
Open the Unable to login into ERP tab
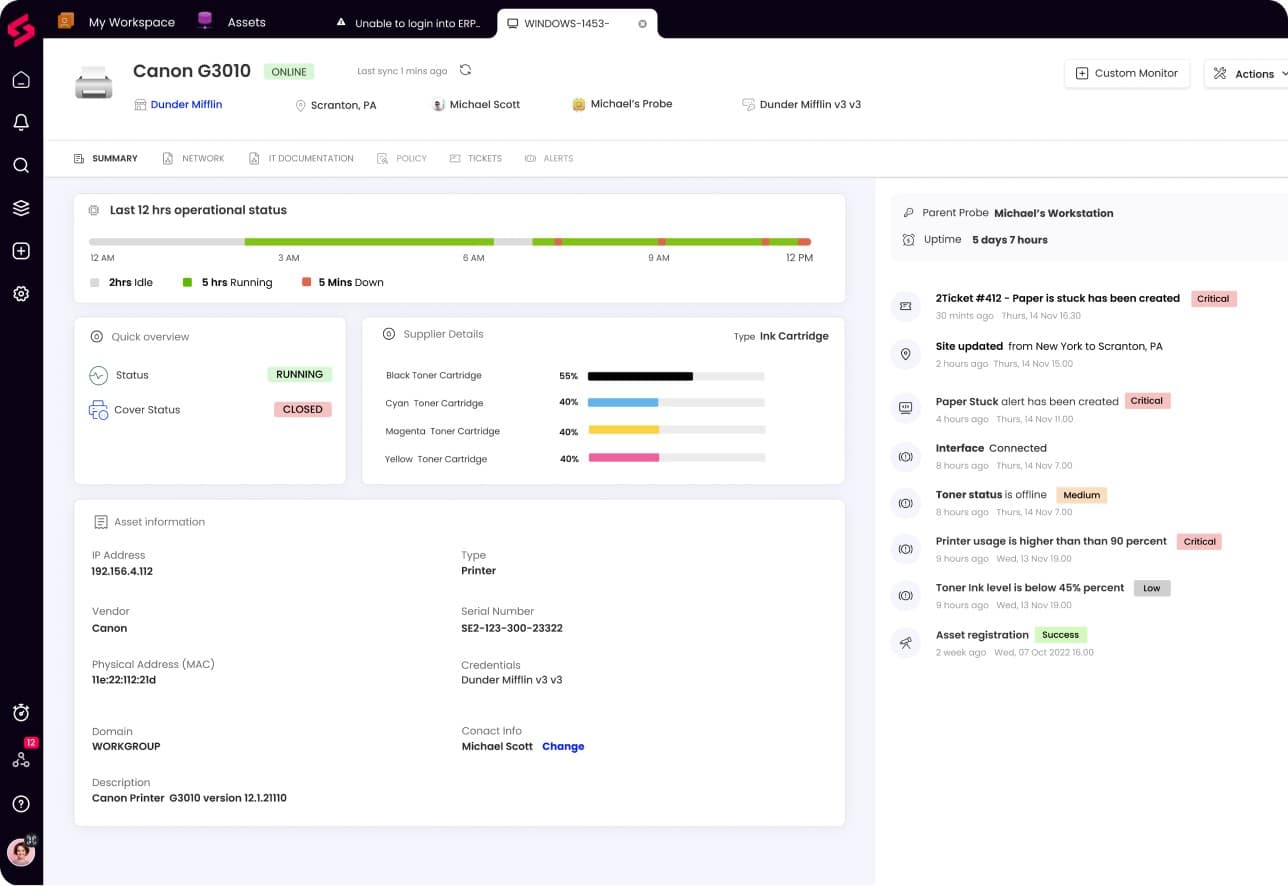click(x=408, y=23)
